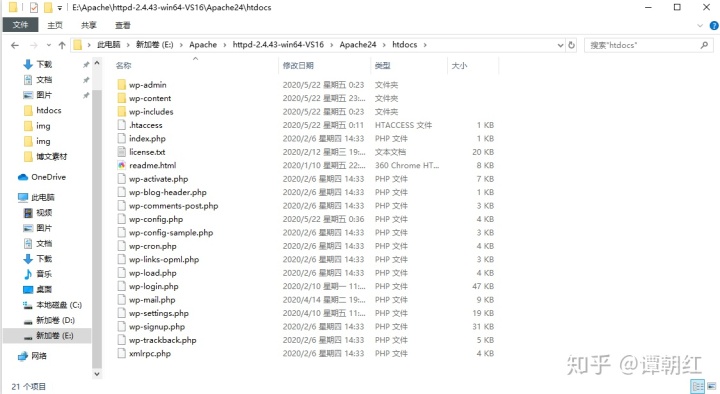The height and width of the screenshot is (394, 720).
Task: Select the wp-trackback.php file name
Action: pyautogui.click(x=163, y=340)
